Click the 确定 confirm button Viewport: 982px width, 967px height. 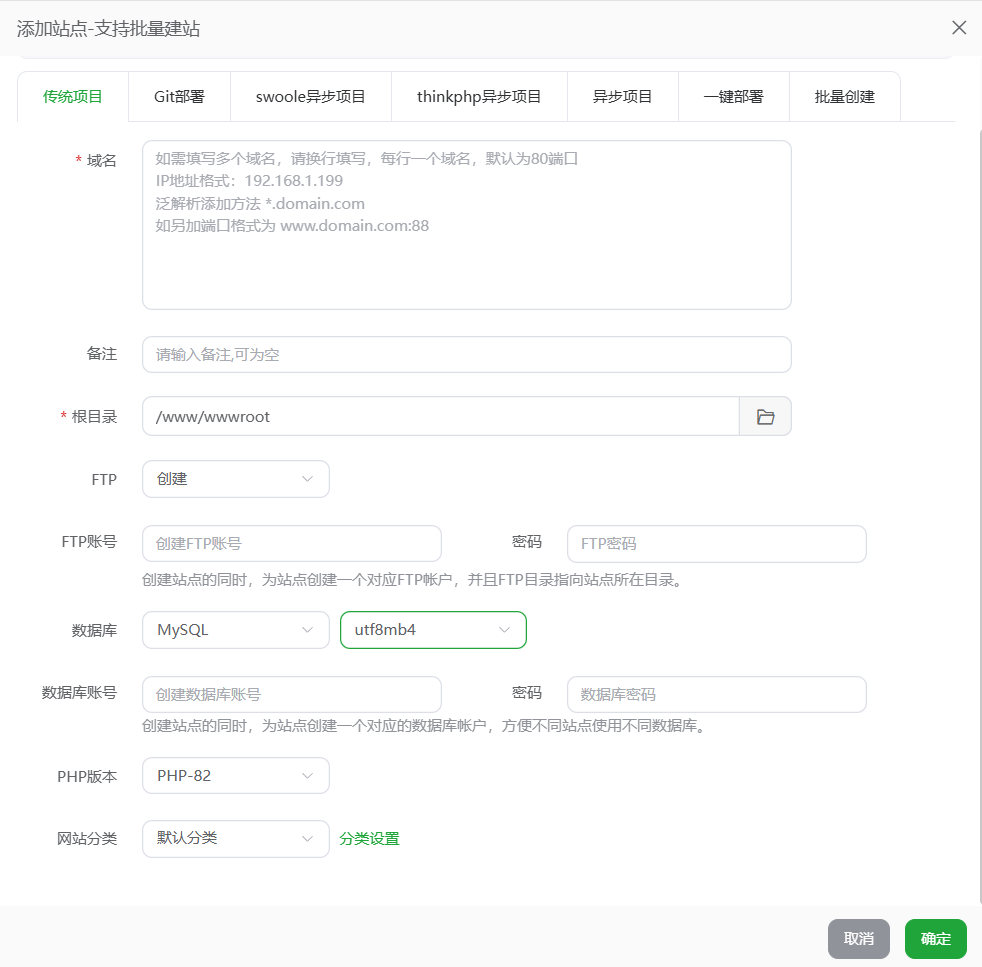[935, 939]
